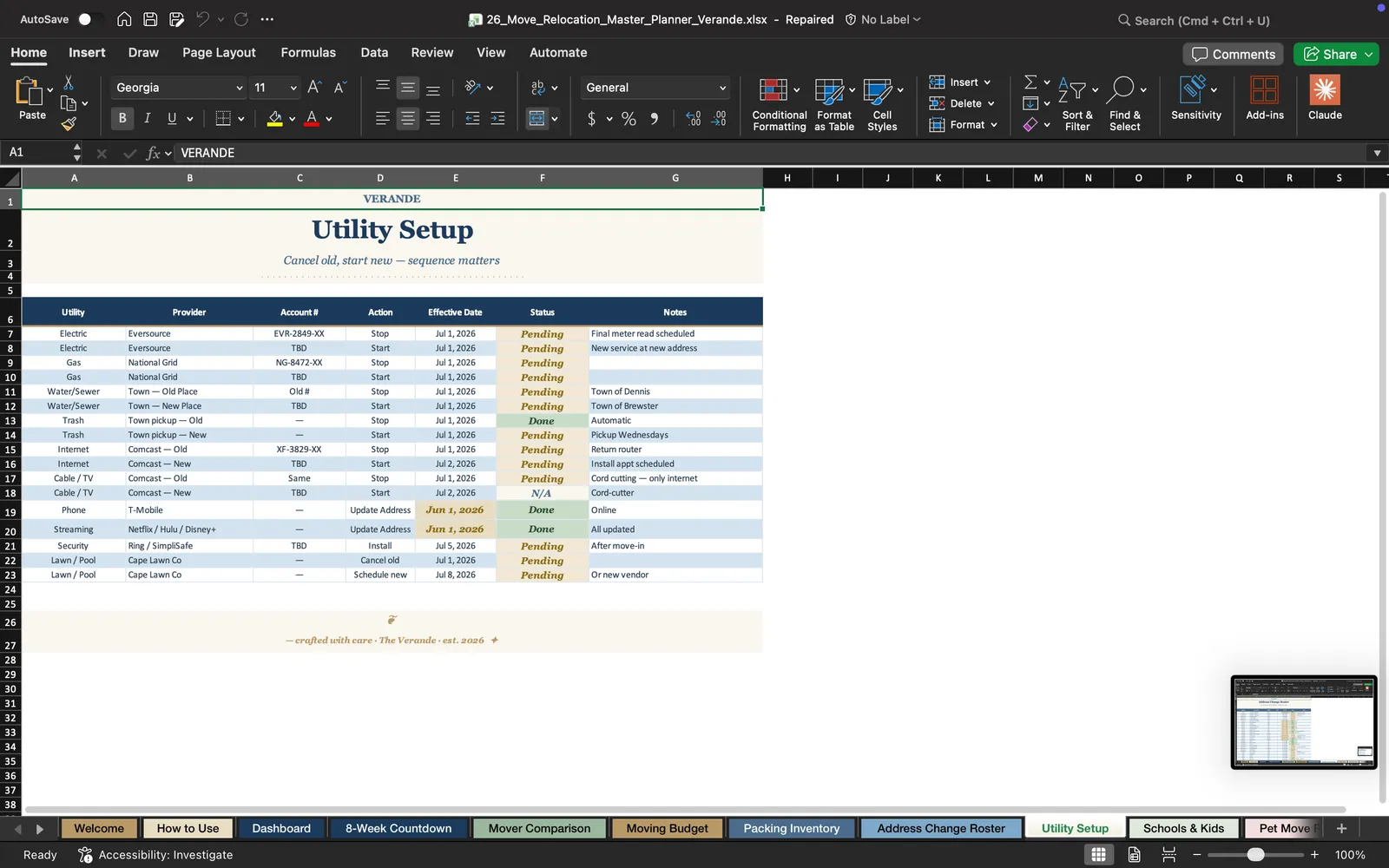
Task: Click the Share button
Action: coord(1335,54)
